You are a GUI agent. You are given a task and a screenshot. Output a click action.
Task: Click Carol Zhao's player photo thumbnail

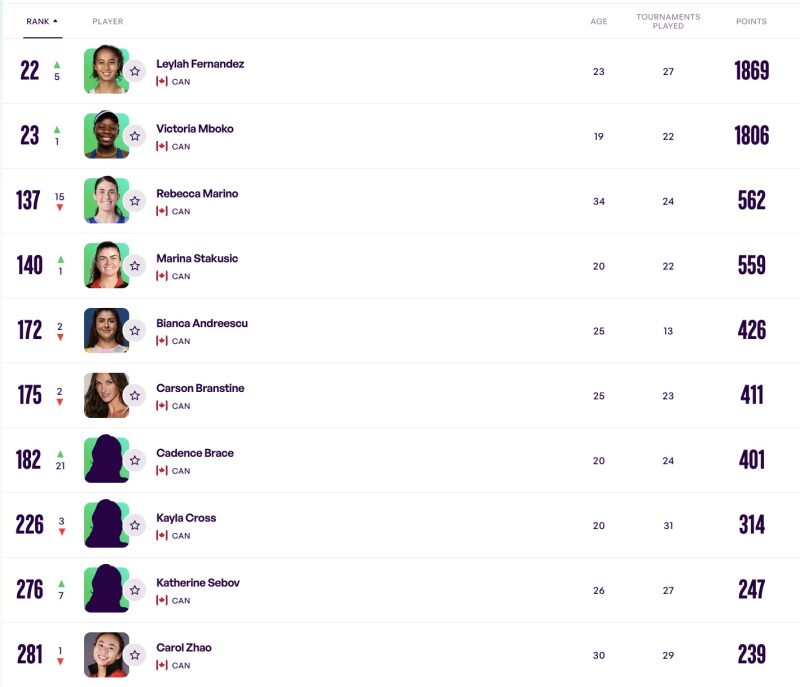[105, 655]
